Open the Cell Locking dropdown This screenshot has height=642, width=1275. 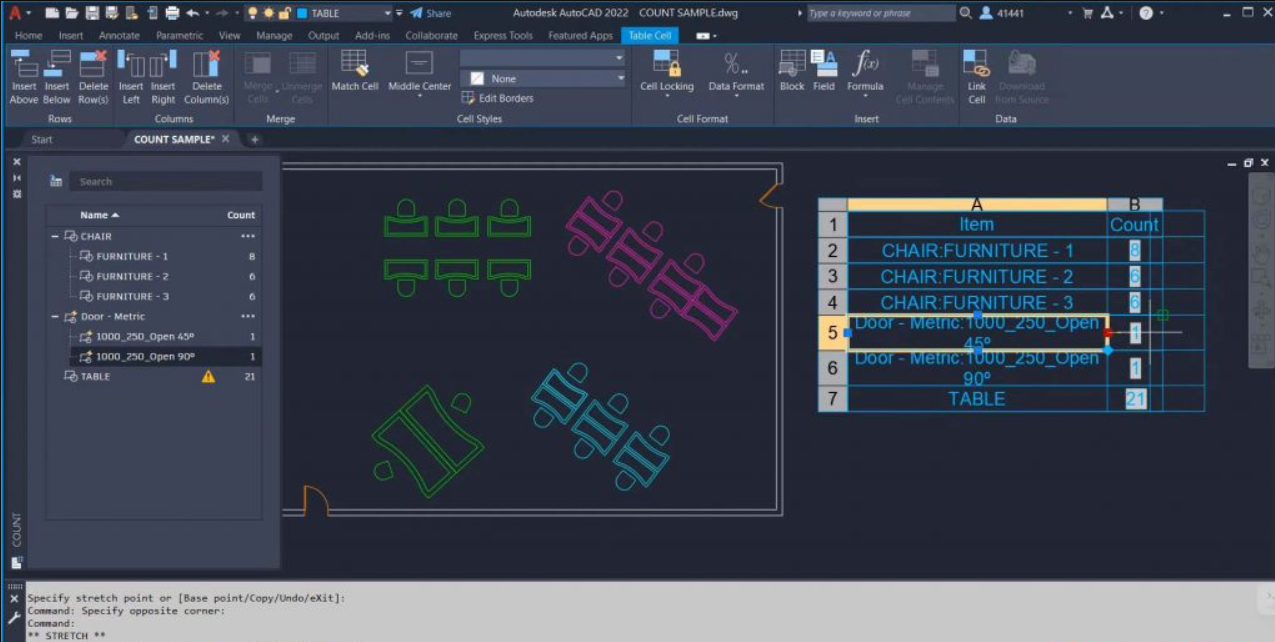667,97
